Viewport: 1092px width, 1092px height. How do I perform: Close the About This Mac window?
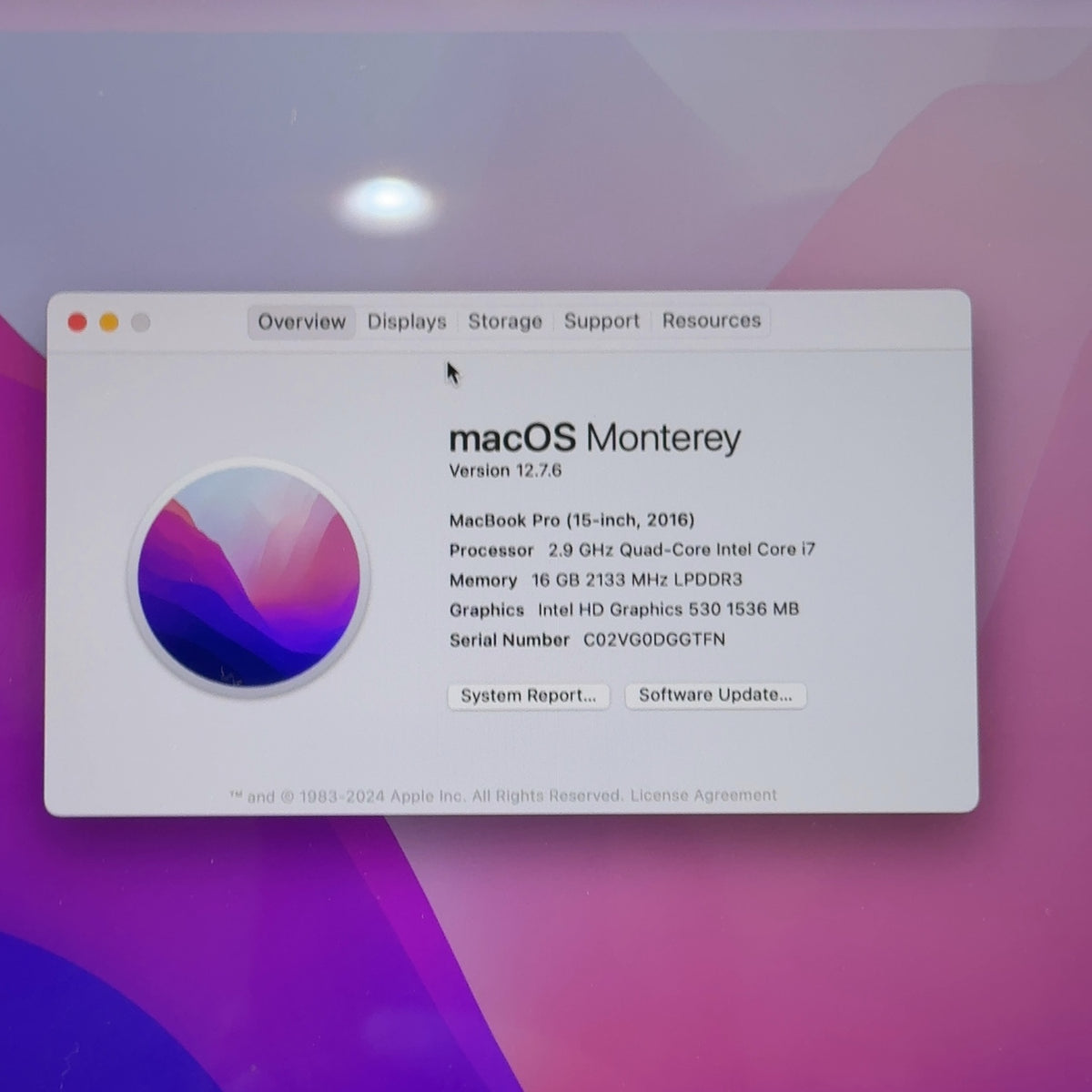point(77,322)
